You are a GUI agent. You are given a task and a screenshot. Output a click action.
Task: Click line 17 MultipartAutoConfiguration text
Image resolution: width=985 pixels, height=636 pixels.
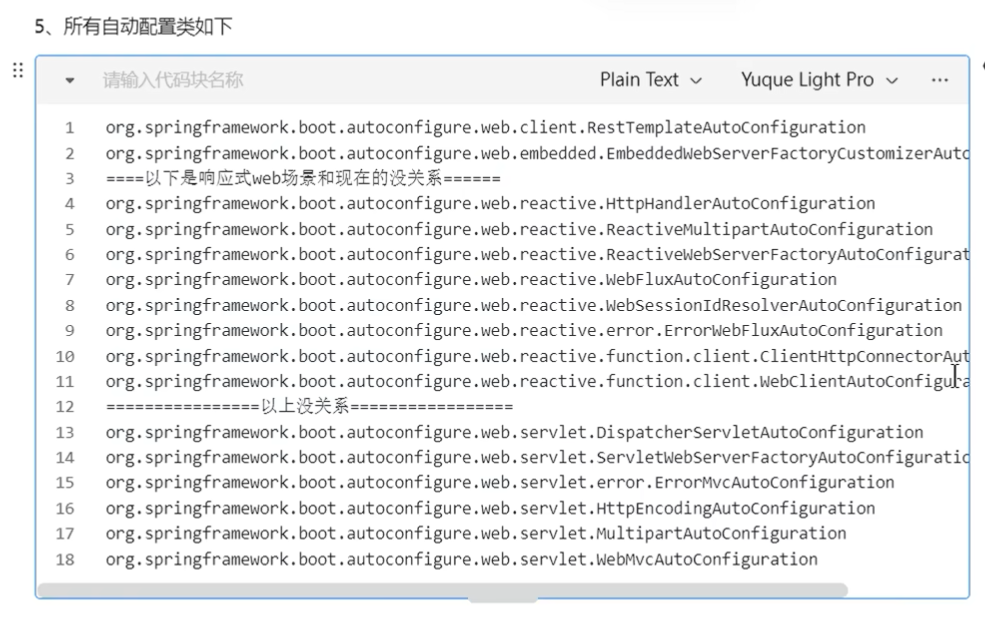721,534
